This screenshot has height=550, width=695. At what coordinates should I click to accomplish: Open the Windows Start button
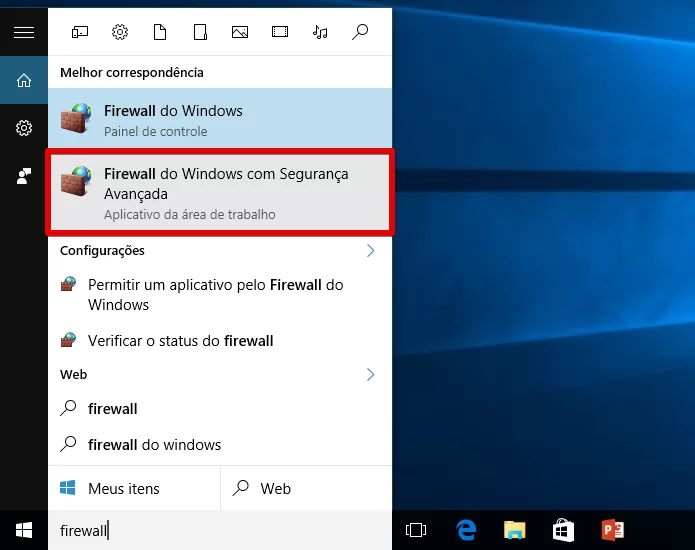(x=24, y=530)
